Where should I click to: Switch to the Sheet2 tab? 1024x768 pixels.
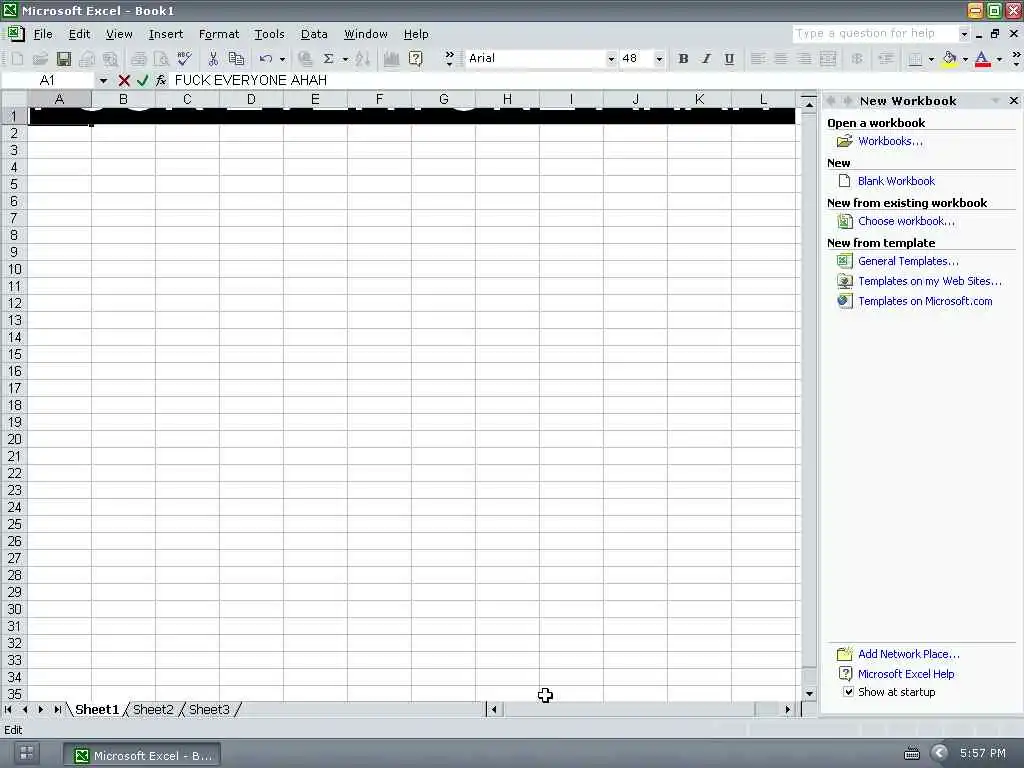(153, 709)
